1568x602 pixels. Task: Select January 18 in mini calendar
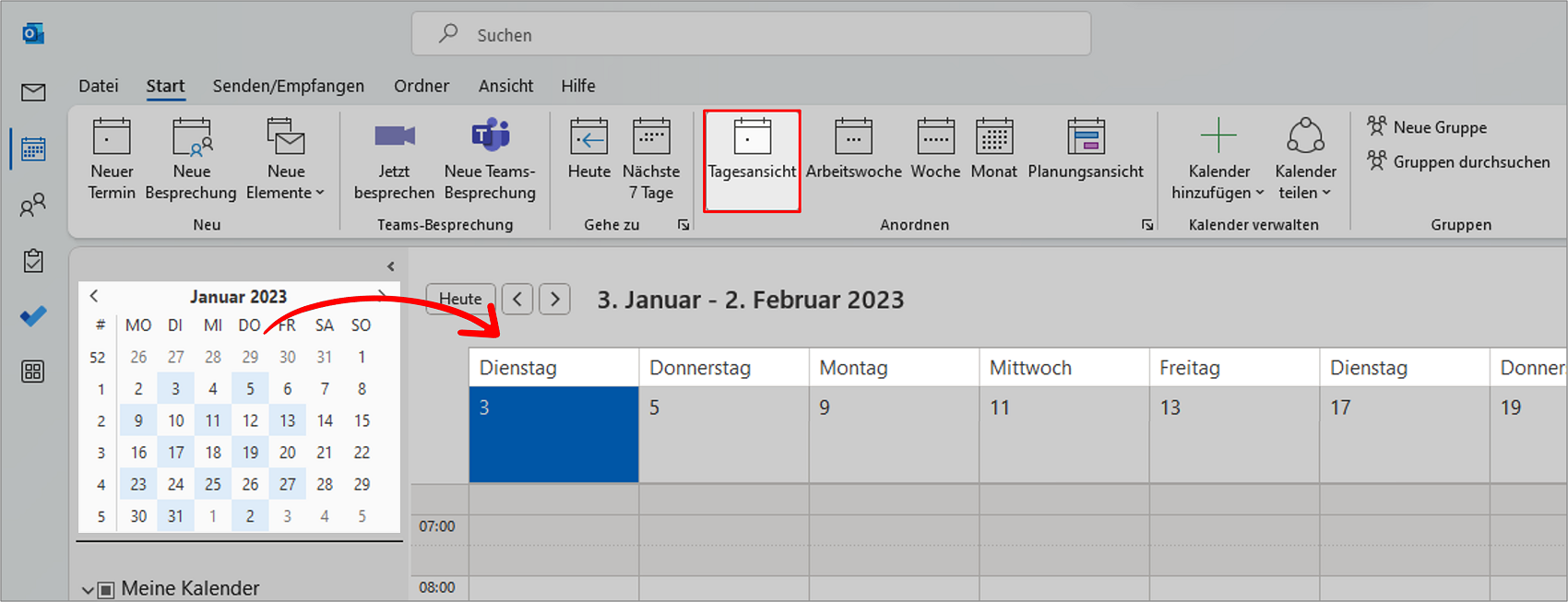(x=213, y=453)
